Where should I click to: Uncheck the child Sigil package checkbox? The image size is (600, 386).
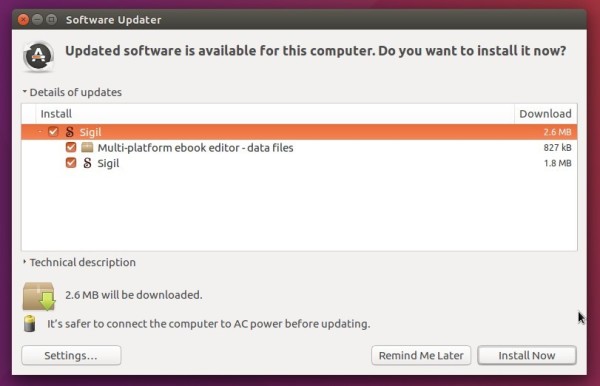pos(71,163)
